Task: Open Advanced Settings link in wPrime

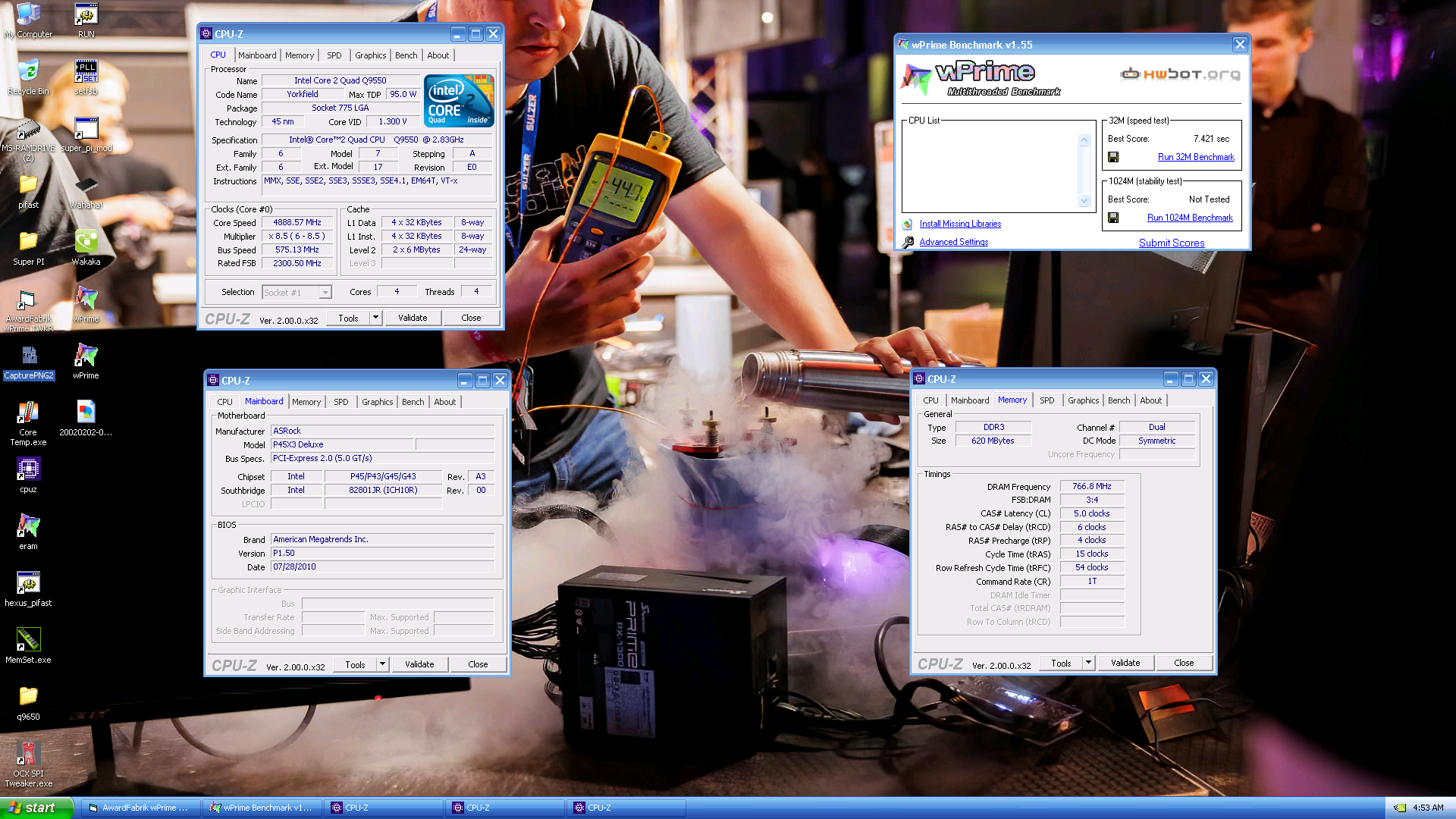Action: [954, 242]
